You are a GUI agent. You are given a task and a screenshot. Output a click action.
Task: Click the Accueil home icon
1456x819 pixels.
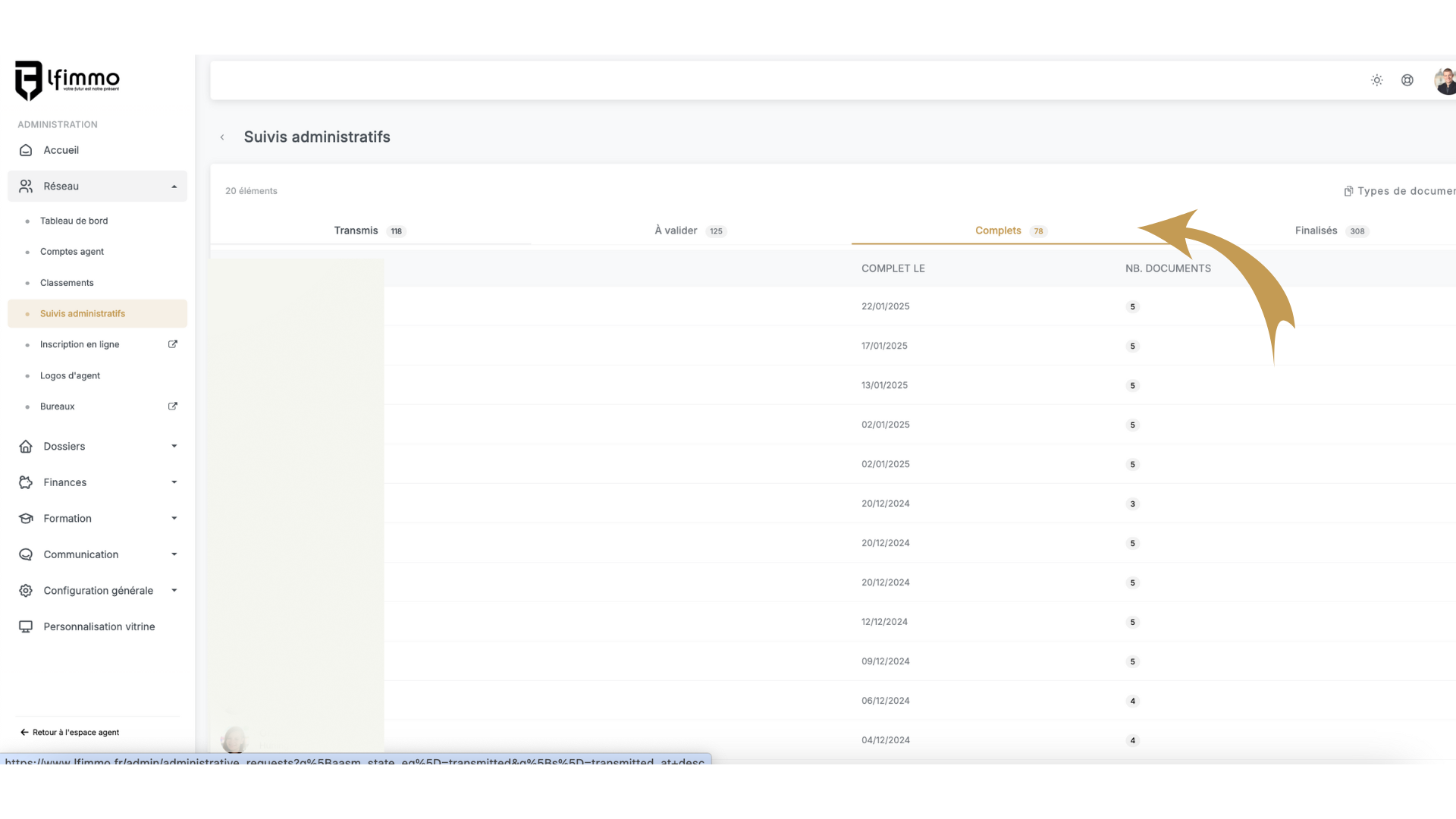[x=26, y=150]
